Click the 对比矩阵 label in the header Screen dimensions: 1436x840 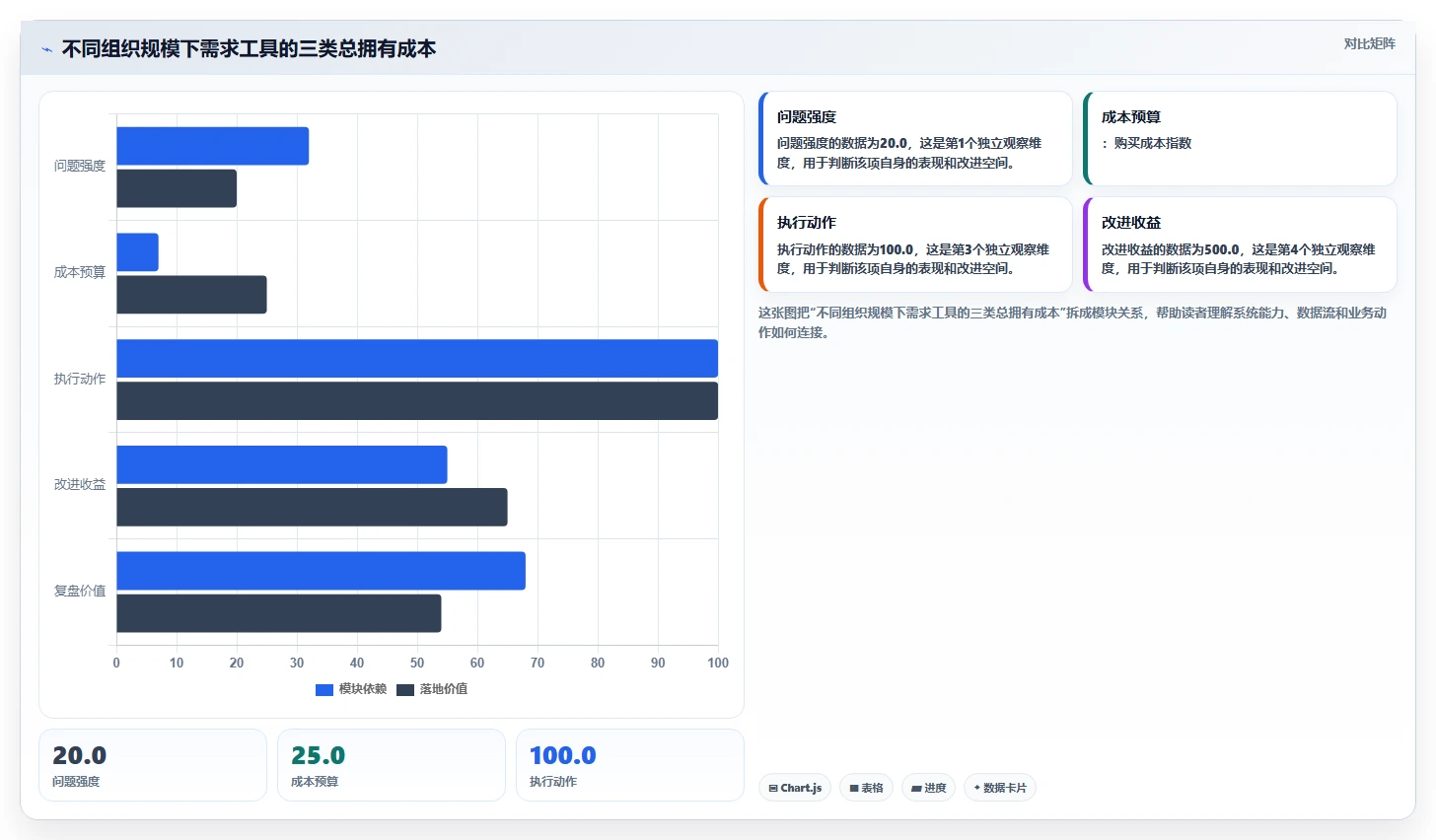pos(1369,43)
